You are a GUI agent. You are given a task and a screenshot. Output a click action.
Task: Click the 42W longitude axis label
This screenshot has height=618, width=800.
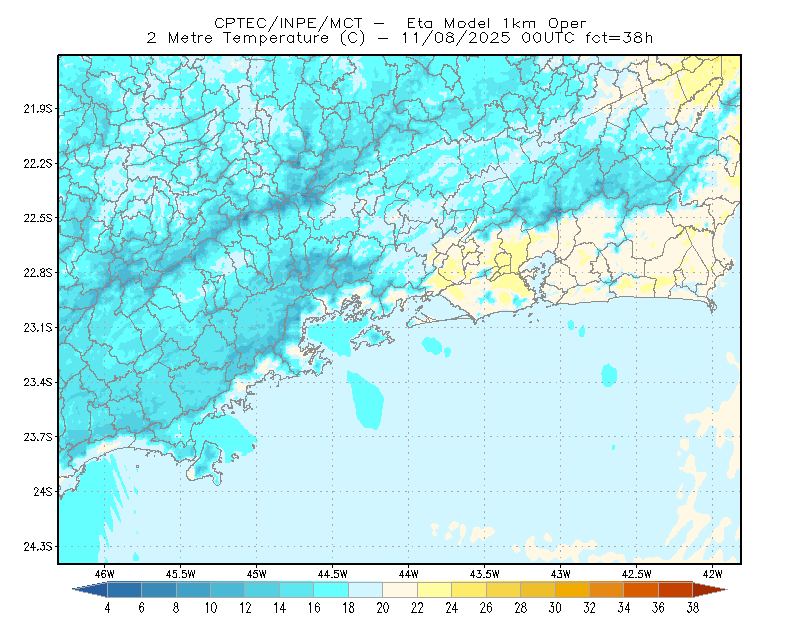click(x=712, y=574)
